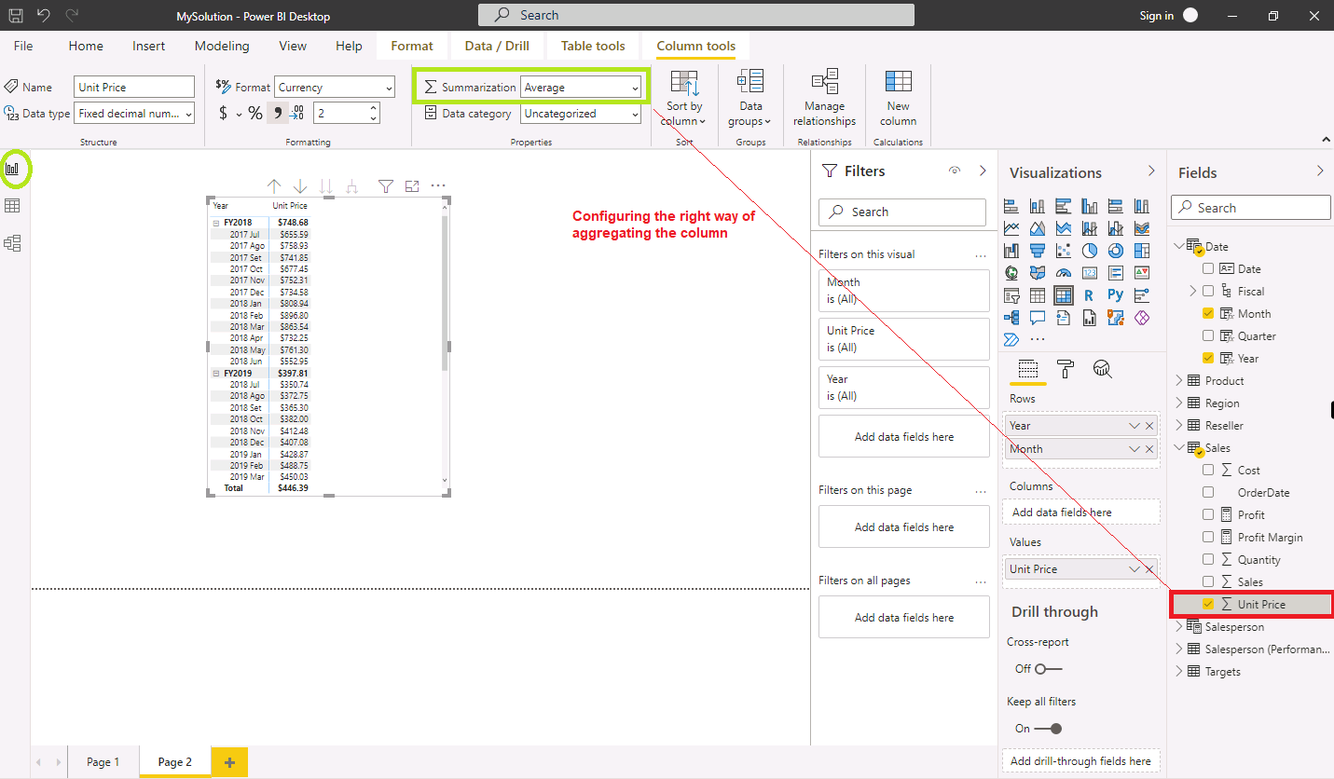Screen dimensions: 1334x779
Task: Click filter icon above the matrix visual
Action: click(x=385, y=186)
